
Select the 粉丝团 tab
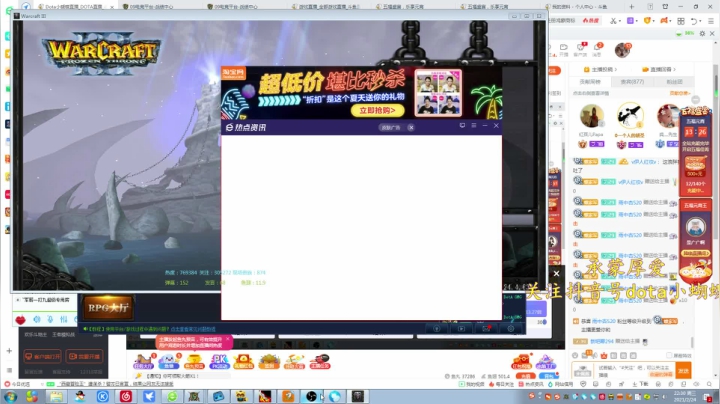click(674, 82)
